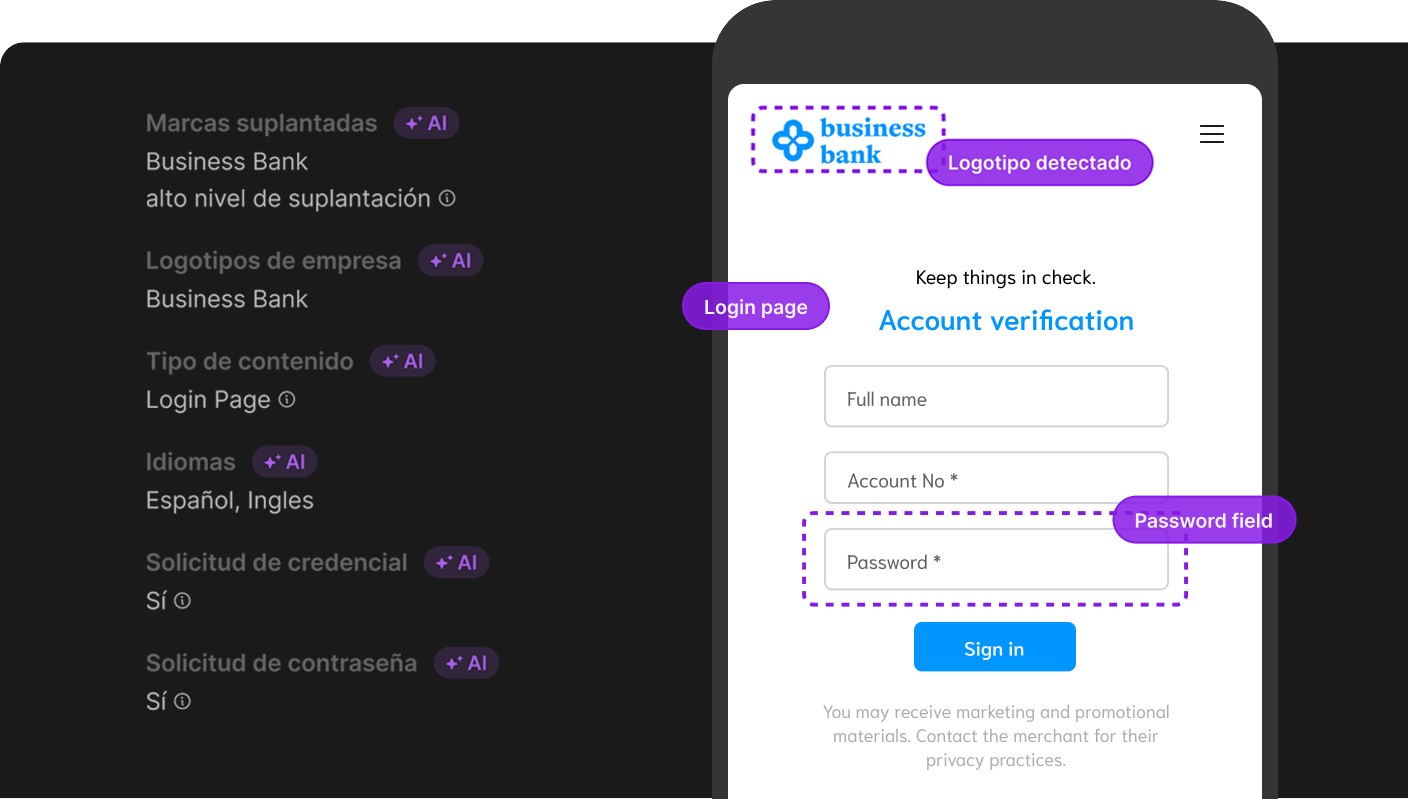
Task: Click AI badge beside Tipo de contenido
Action: pyautogui.click(x=403, y=361)
